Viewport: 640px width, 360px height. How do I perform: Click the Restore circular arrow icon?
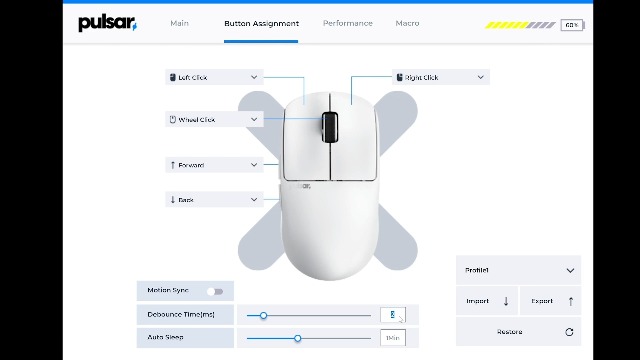pos(569,332)
